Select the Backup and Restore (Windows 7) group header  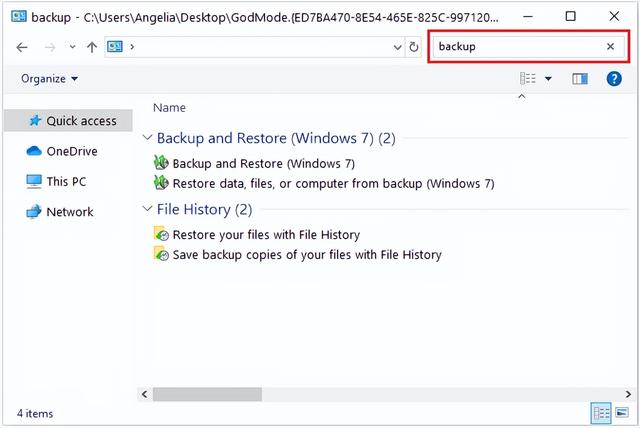click(x=276, y=138)
